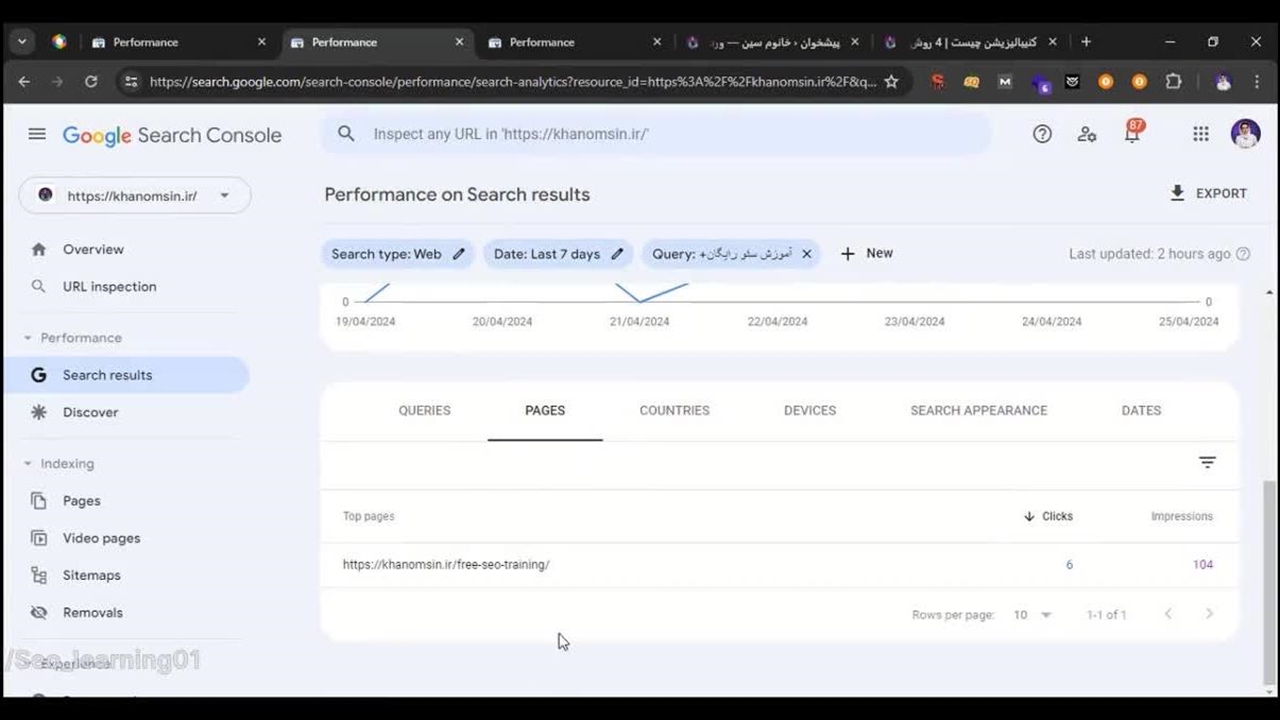Open the Help question mark icon

[1042, 134]
